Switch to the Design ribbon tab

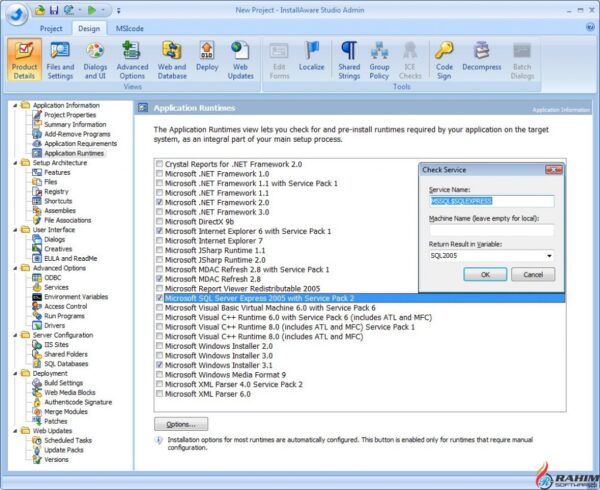89,28
